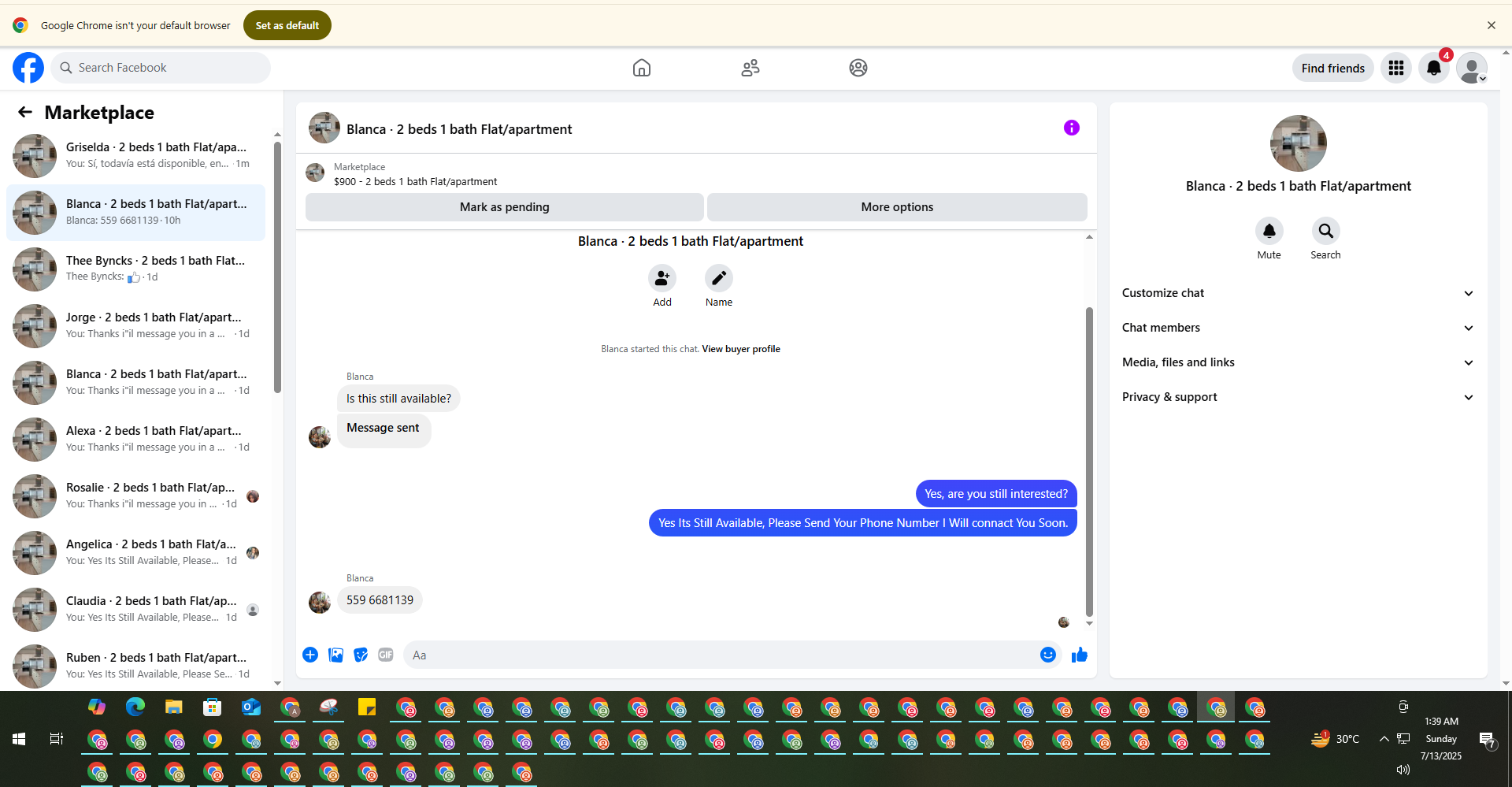Image resolution: width=1512 pixels, height=787 pixels.
Task: Click the $900 listing thumbnail under Marketplace
Action: tap(315, 173)
